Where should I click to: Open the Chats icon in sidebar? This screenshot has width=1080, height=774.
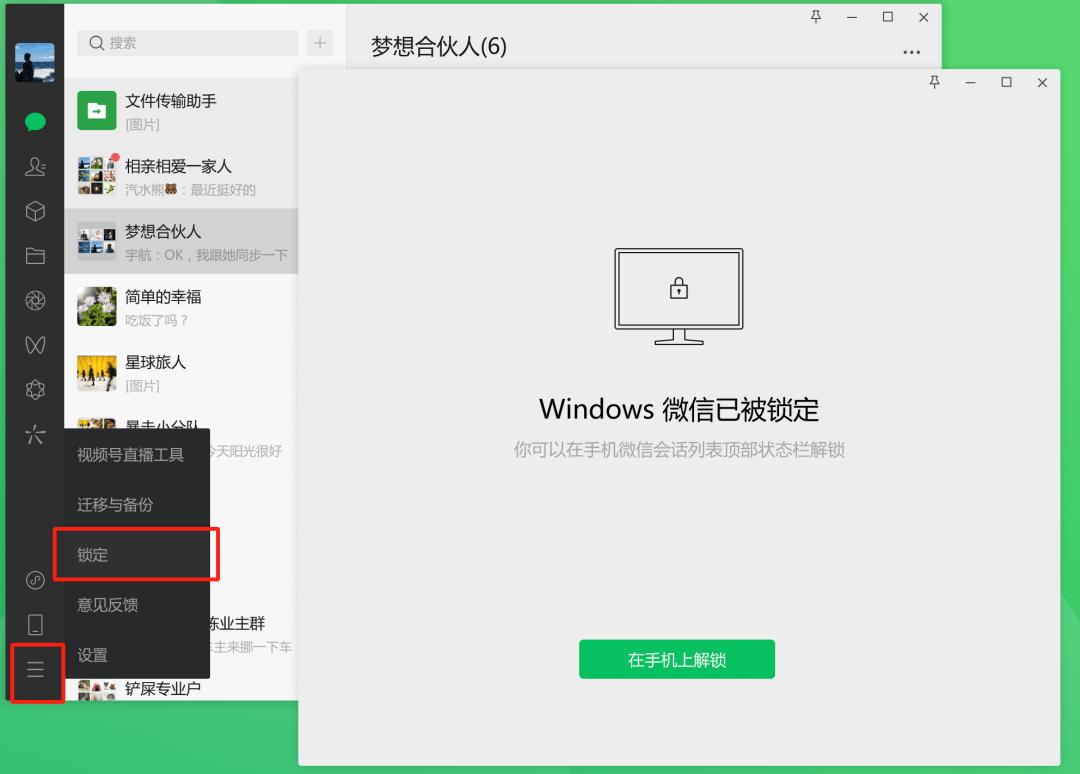tap(35, 121)
